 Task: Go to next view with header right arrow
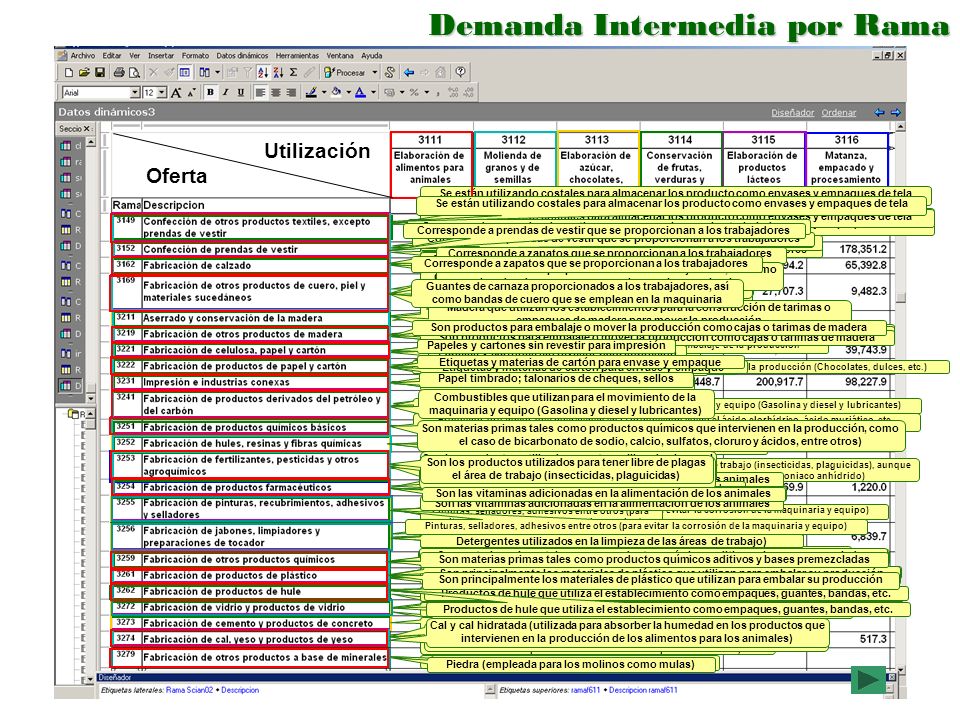click(x=896, y=112)
